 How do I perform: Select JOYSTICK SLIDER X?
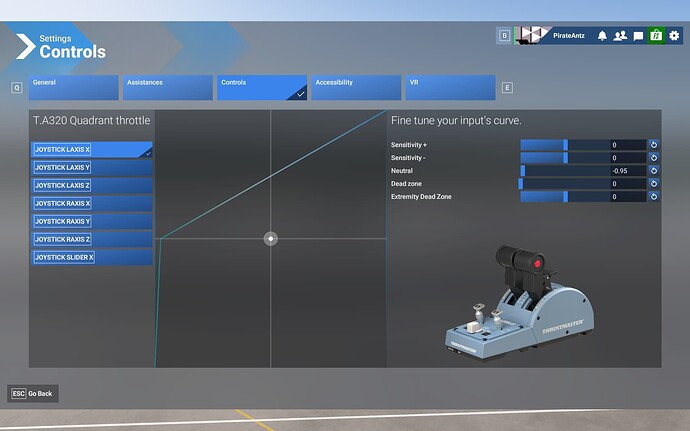tap(92, 258)
